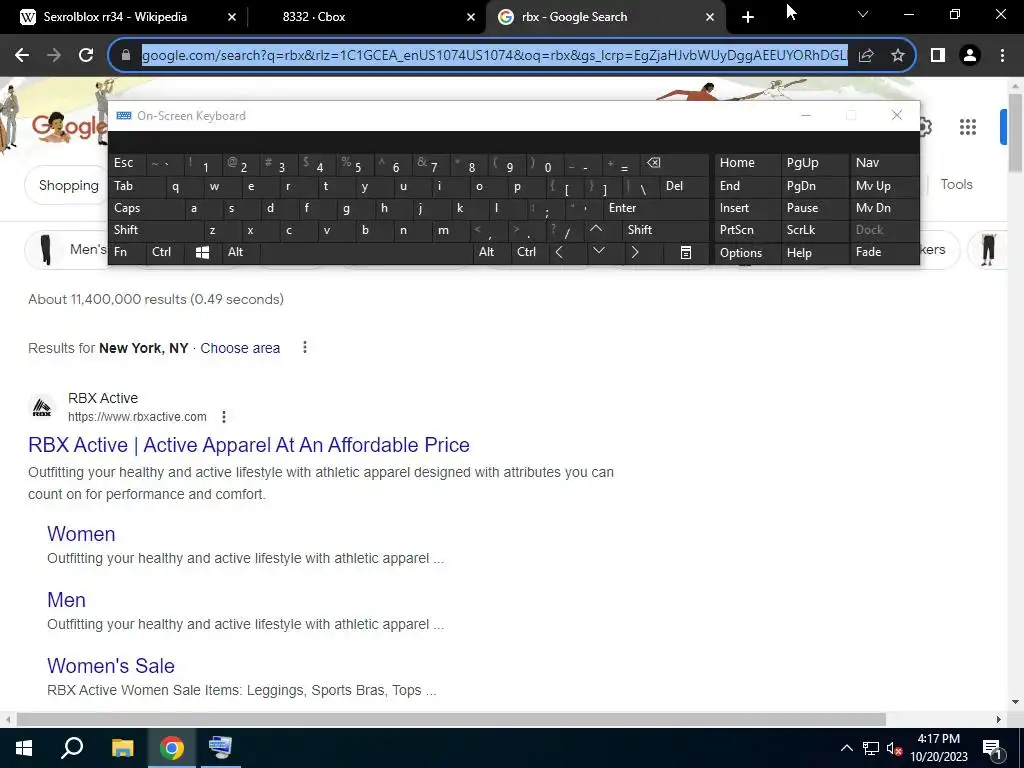This screenshot has width=1024, height=768.
Task: Open taskbar Search magnifier
Action: tap(72, 748)
